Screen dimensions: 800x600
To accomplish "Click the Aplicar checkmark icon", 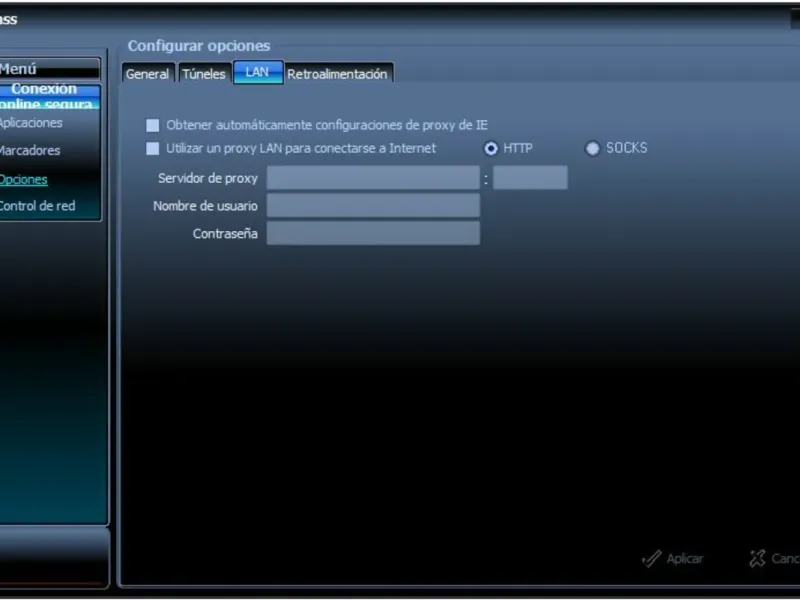I will pos(651,559).
